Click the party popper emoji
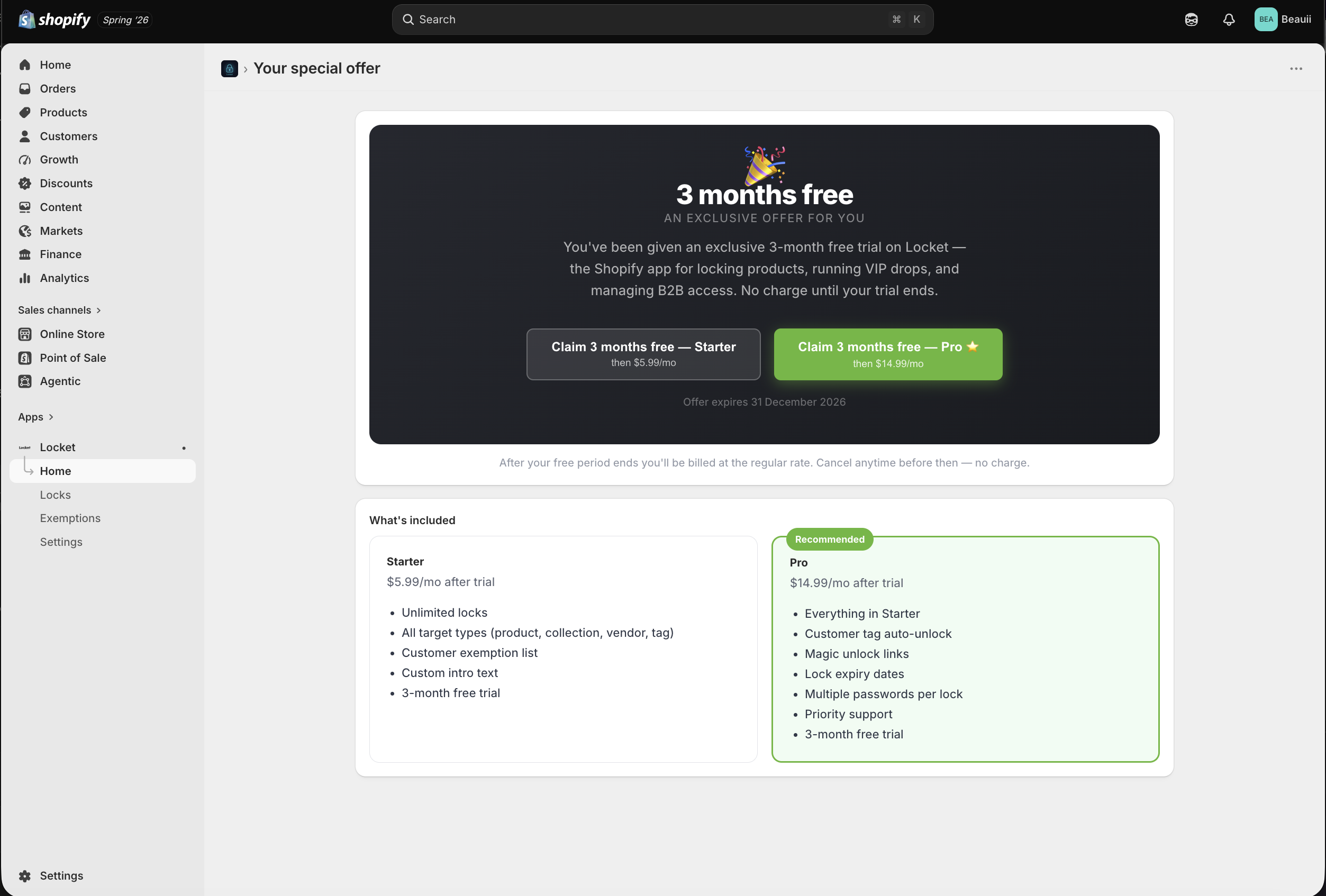The width and height of the screenshot is (1326, 896). tap(765, 165)
